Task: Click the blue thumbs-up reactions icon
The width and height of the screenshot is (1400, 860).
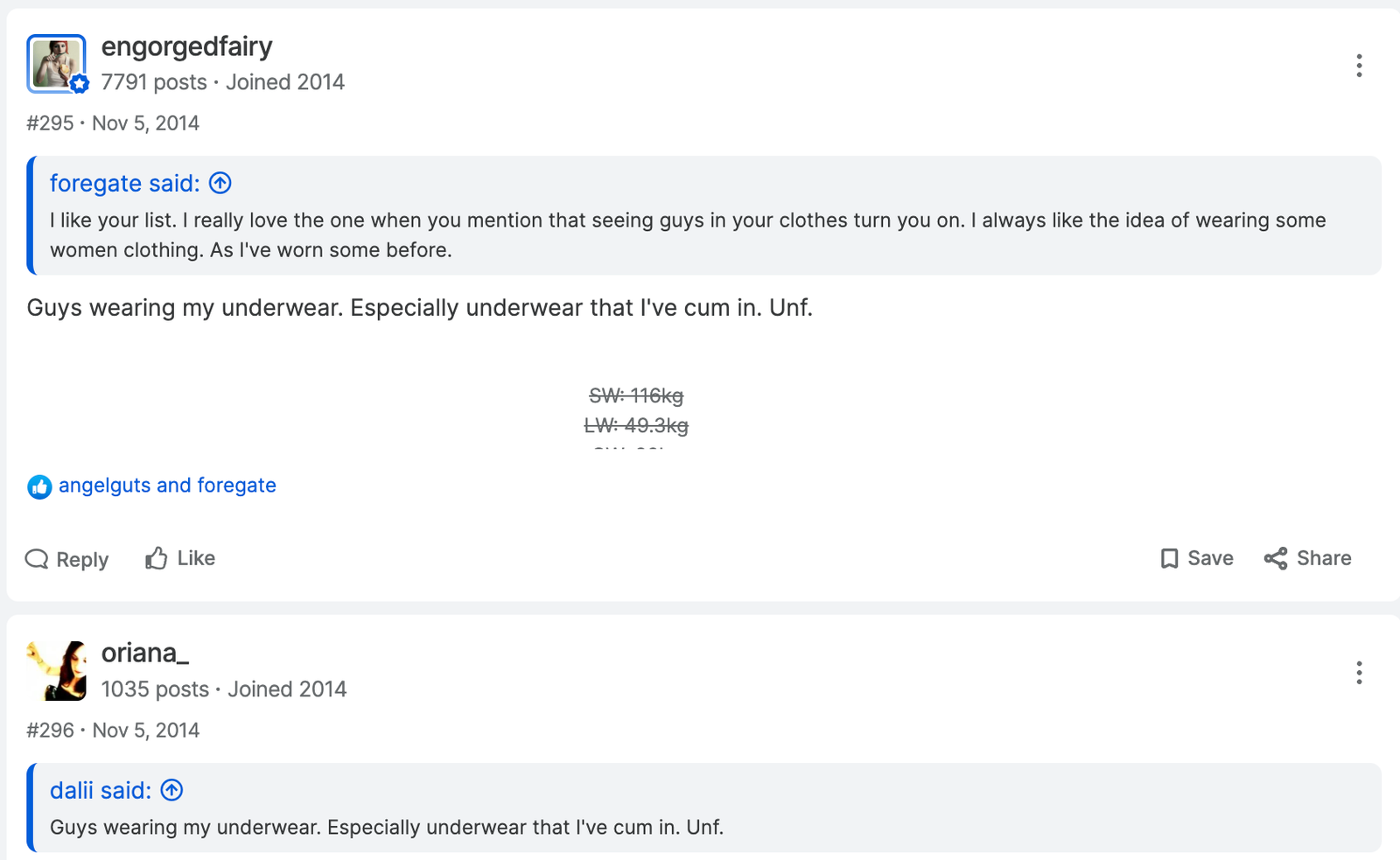Action: click(39, 486)
